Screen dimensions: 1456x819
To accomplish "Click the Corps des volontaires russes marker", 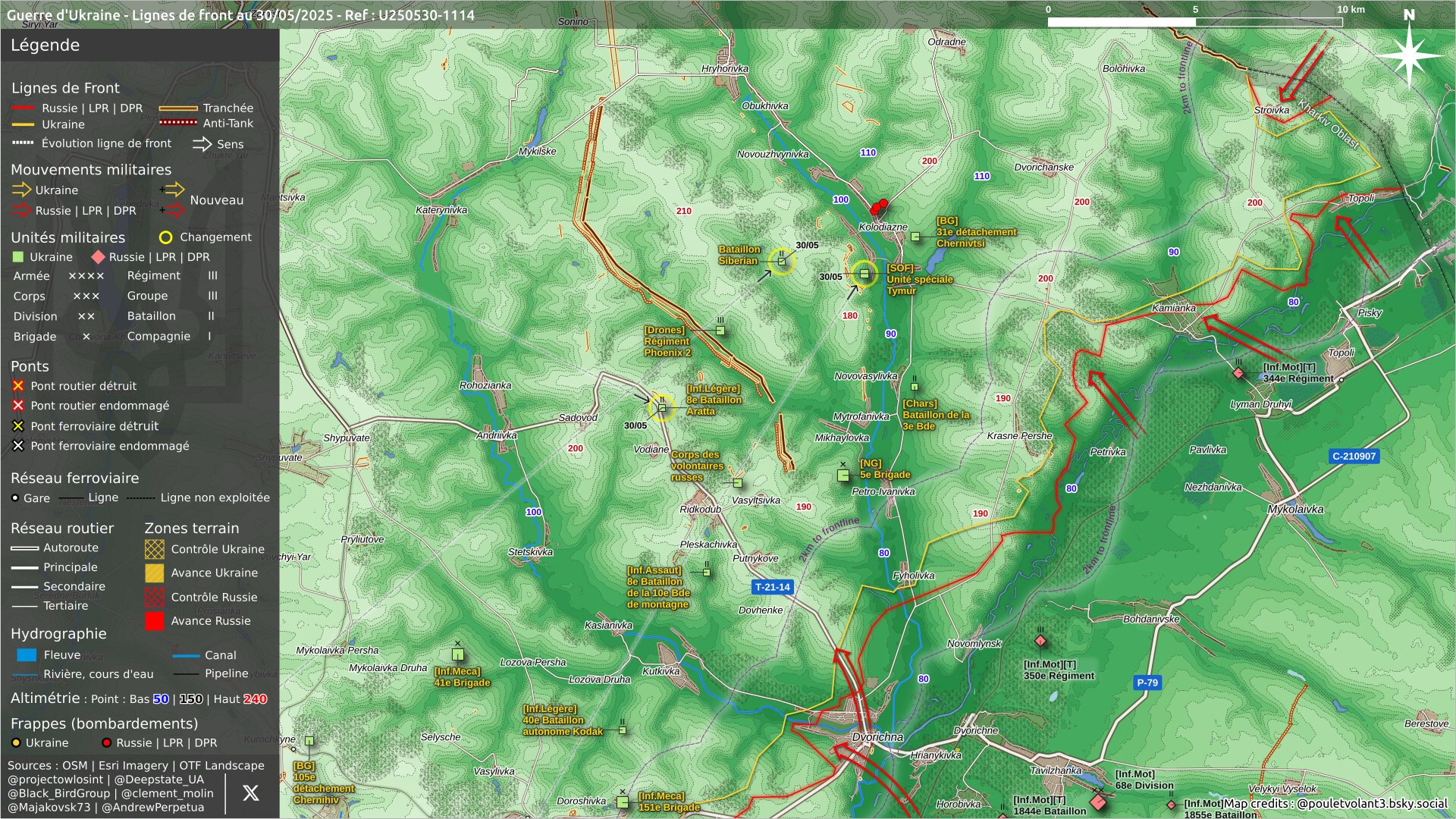I will 737,483.
